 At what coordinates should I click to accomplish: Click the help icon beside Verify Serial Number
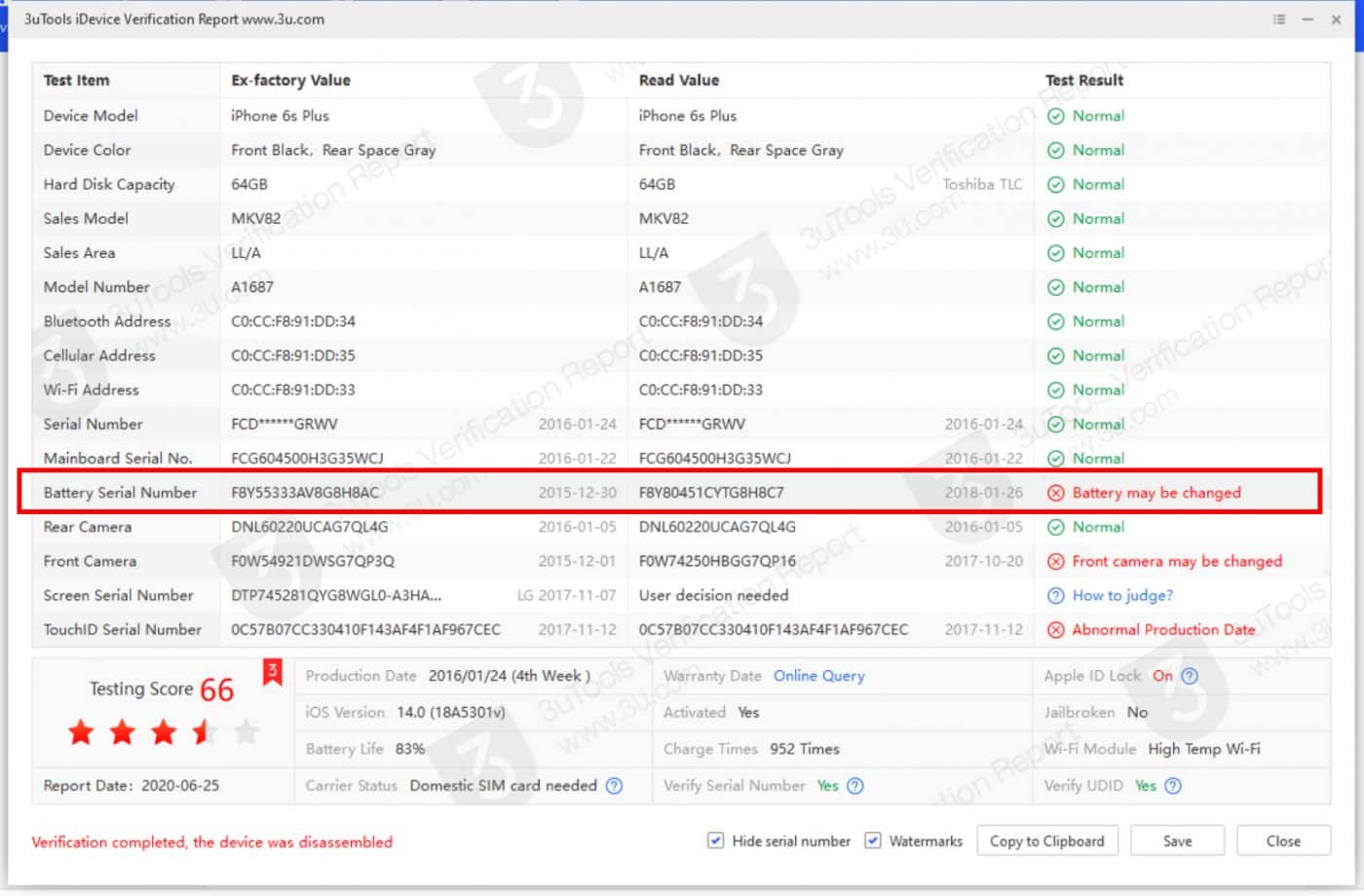click(854, 786)
